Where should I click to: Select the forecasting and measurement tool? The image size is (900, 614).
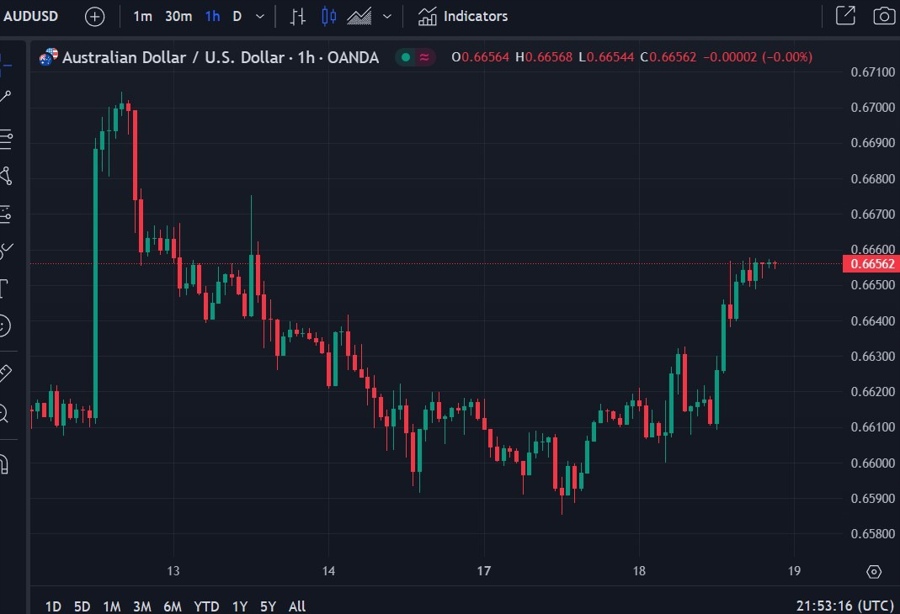pos(6,214)
